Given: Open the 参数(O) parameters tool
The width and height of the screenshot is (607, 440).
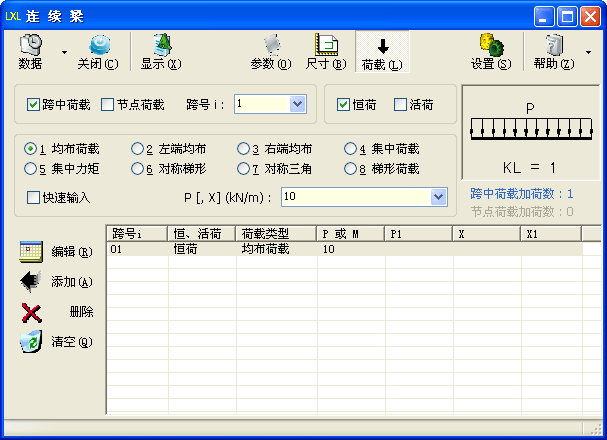Looking at the screenshot, I should pyautogui.click(x=271, y=51).
